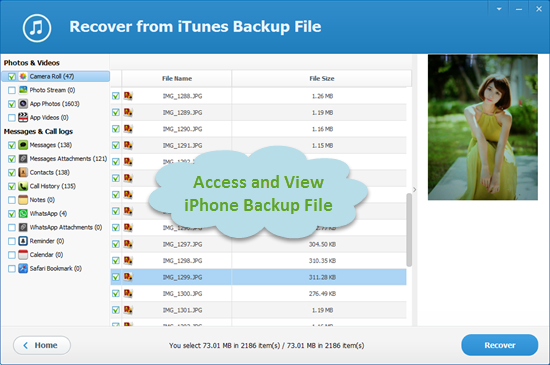
Task: Click the Messages Attachments paperclip icon
Action: (23, 158)
